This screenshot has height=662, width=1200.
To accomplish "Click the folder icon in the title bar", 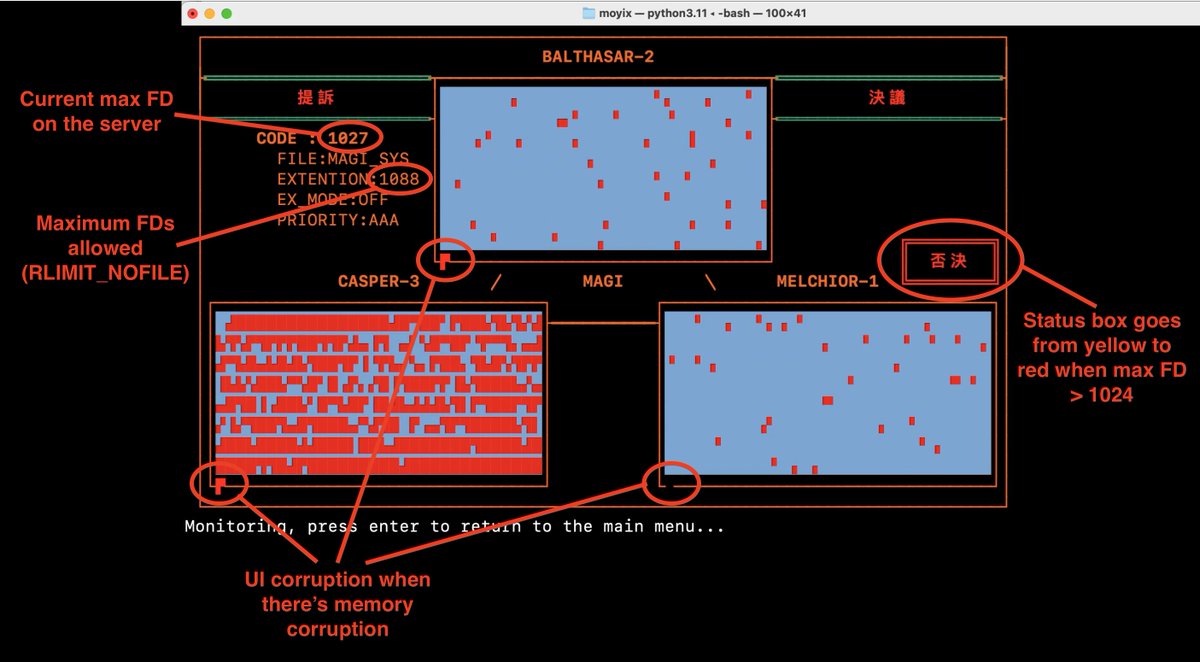I will click(590, 14).
